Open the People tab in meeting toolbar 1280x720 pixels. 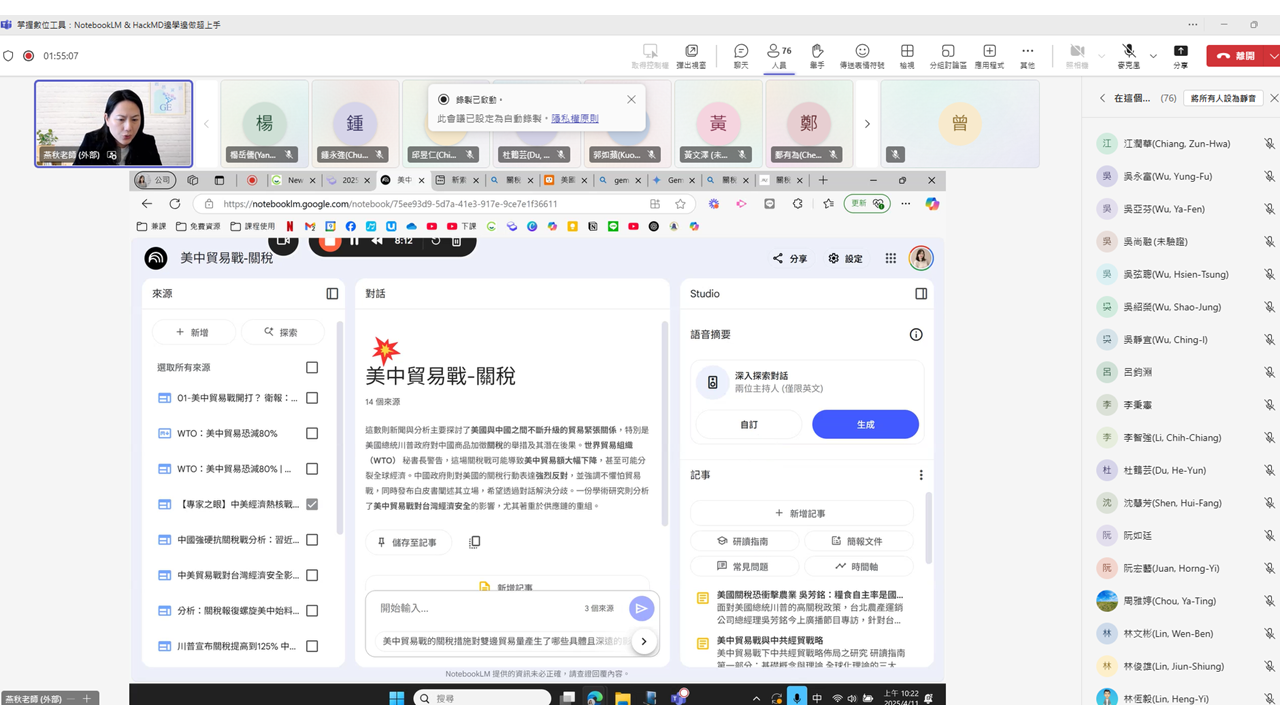point(778,56)
